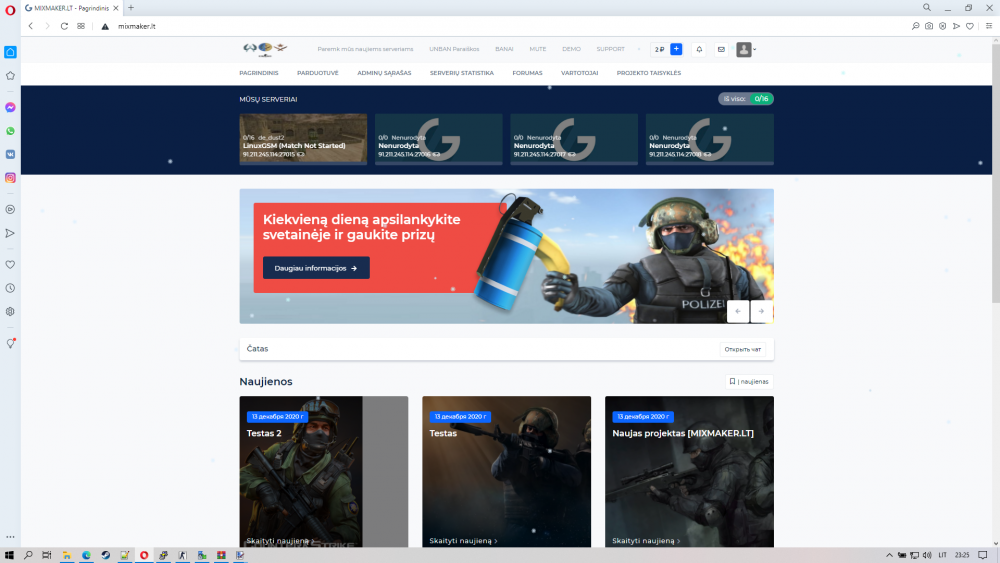Image resolution: width=1000 pixels, height=563 pixels.
Task: Click the naujienas bookmark button
Action: point(749,381)
